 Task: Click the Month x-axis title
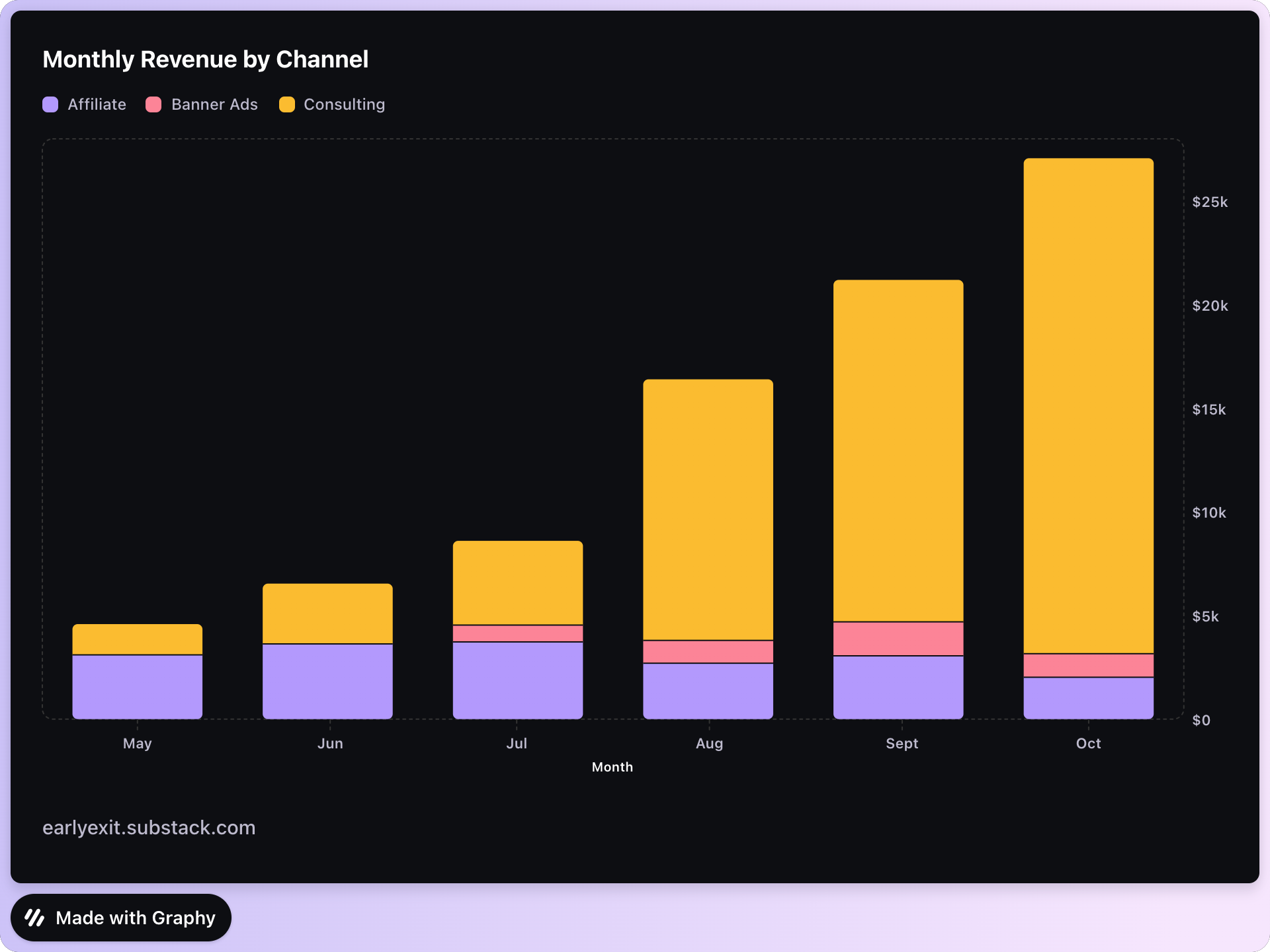pos(612,767)
